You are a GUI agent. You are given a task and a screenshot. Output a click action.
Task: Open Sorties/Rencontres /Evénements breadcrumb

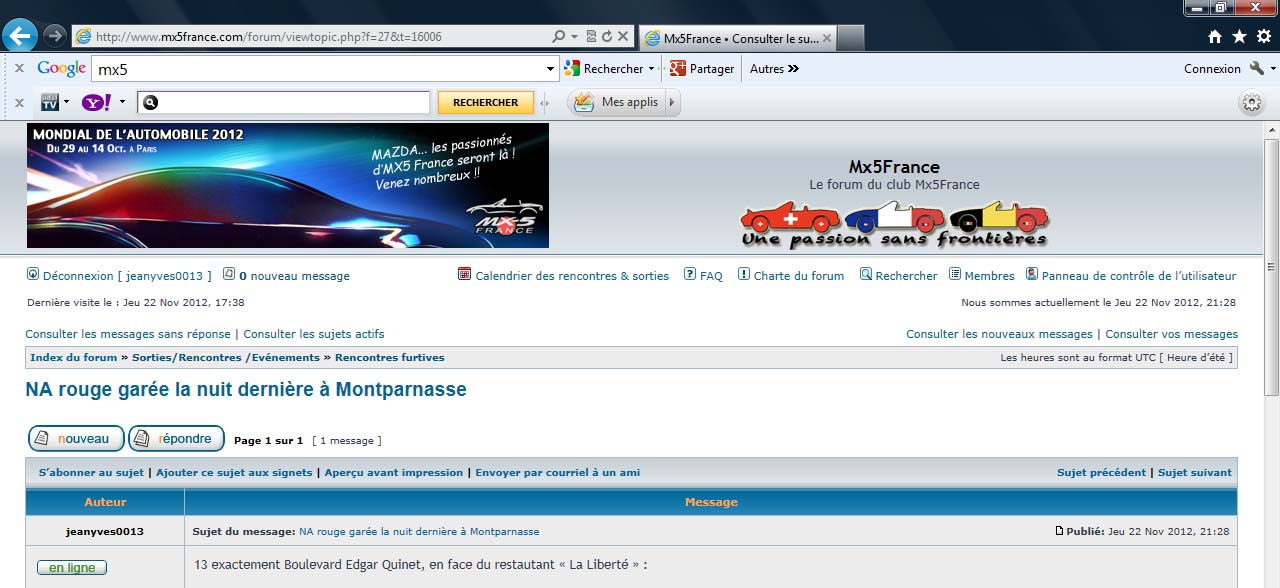(x=226, y=357)
